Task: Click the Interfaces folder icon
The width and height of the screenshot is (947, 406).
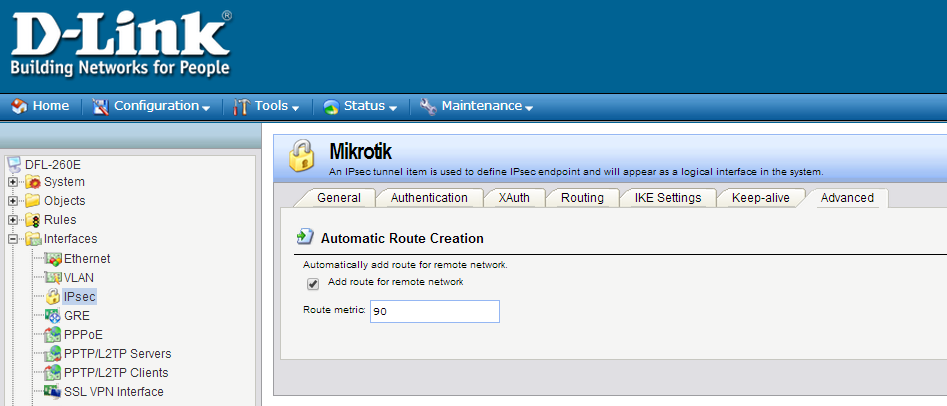Action: click(x=33, y=239)
